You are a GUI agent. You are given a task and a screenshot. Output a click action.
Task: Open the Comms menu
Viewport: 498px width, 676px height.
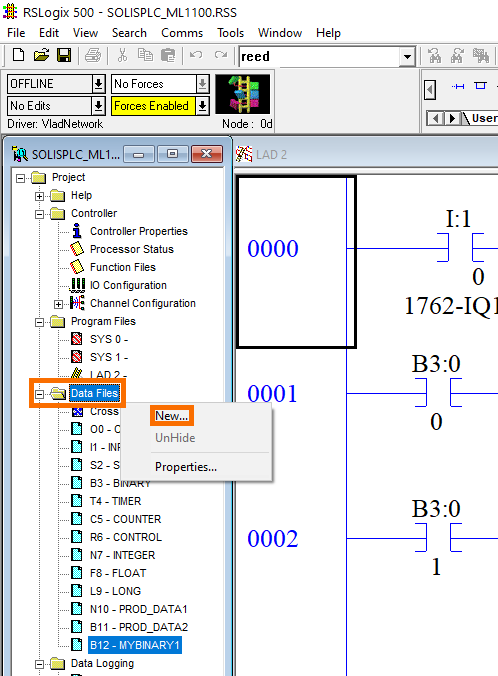pyautogui.click(x=182, y=33)
